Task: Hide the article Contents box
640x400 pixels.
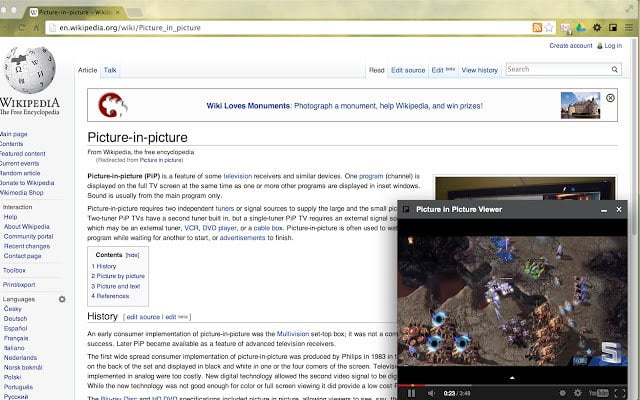Action: 132,255
